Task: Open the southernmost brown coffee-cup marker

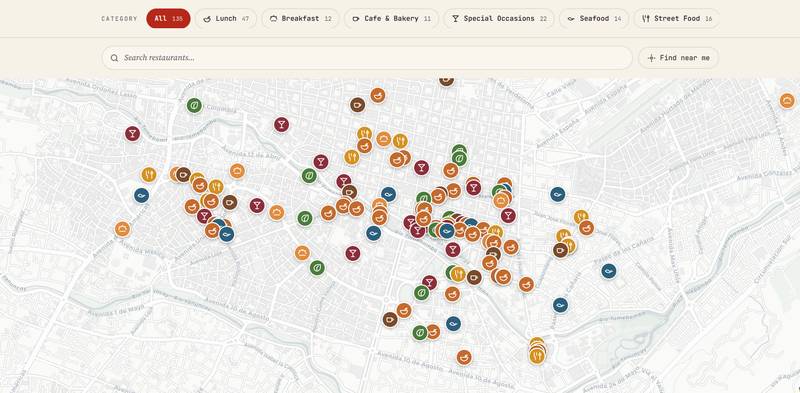Action: pyautogui.click(x=390, y=320)
